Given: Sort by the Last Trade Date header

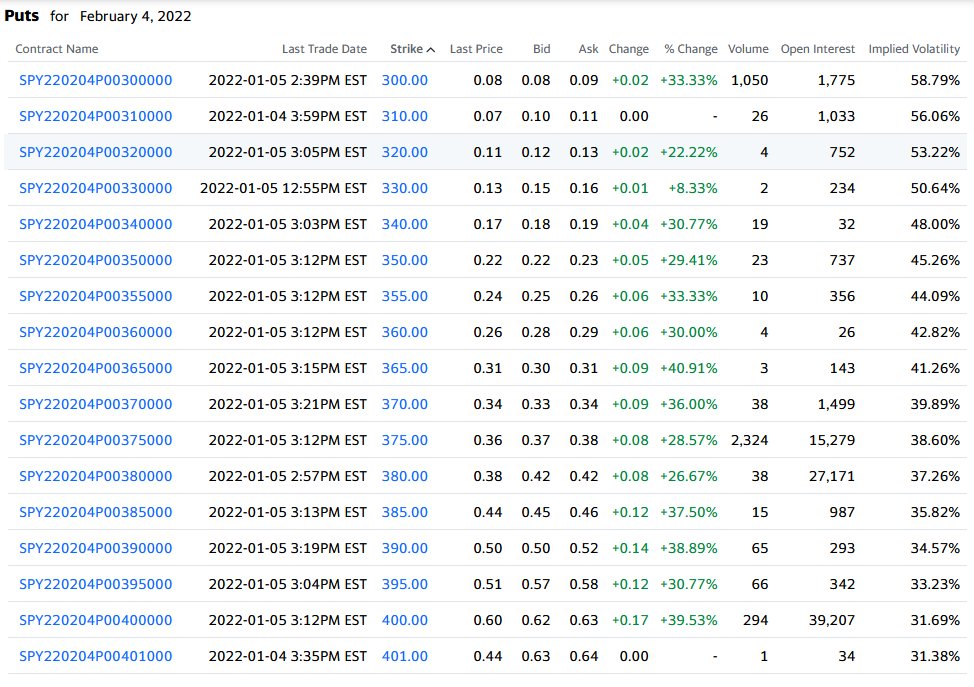Looking at the screenshot, I should [x=324, y=49].
